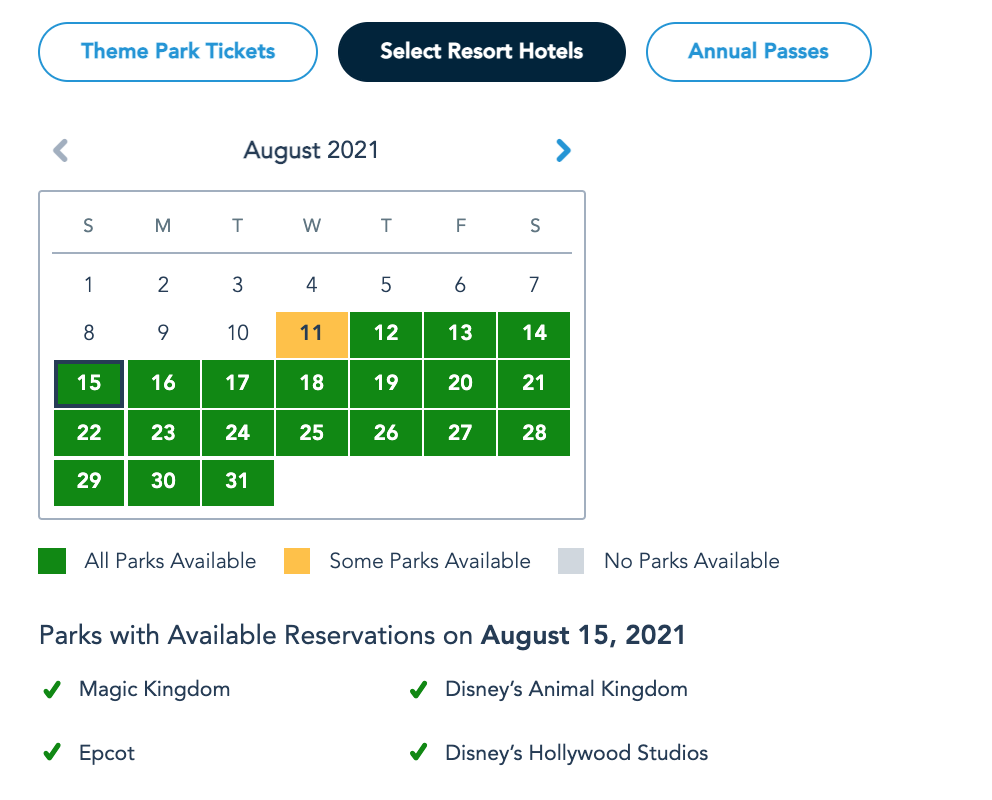Click checkmark beside Disney's Hollywood Studios
The width and height of the screenshot is (992, 800).
pyautogui.click(x=418, y=753)
